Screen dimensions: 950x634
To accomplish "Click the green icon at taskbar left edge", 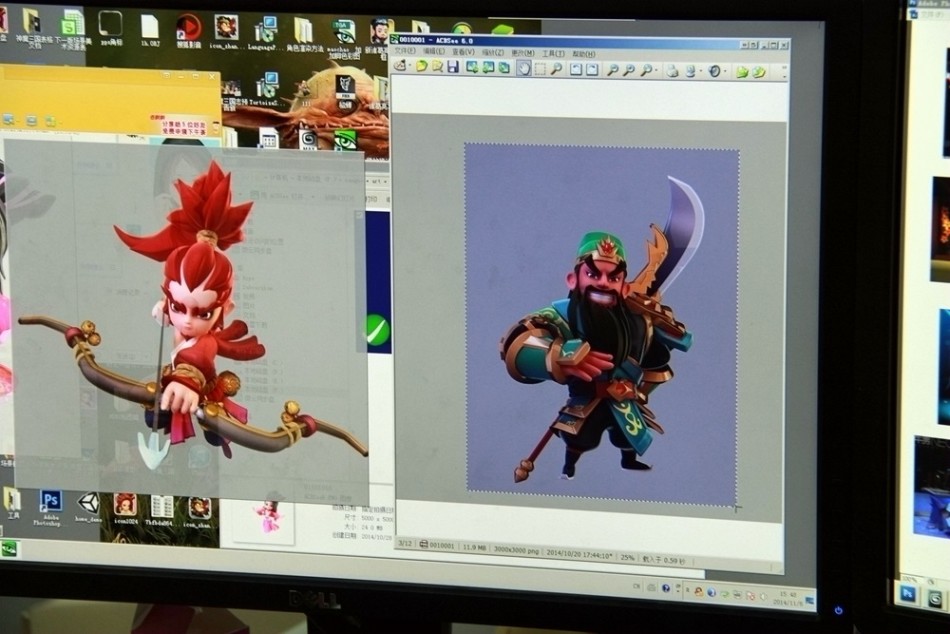I will coord(8,549).
